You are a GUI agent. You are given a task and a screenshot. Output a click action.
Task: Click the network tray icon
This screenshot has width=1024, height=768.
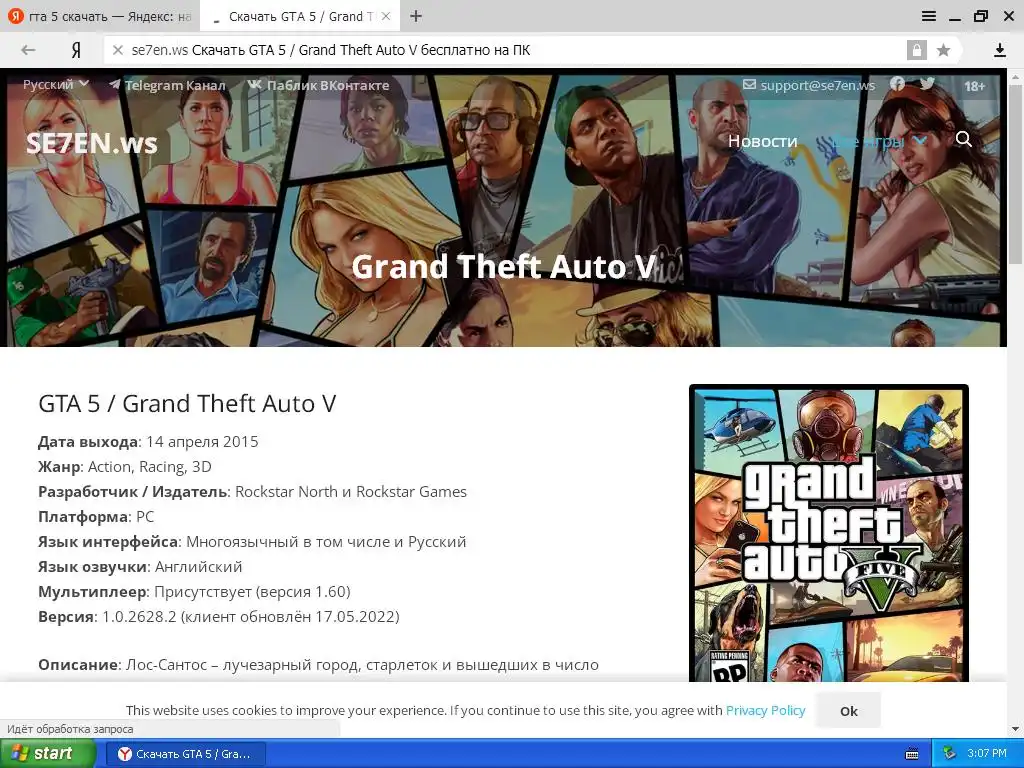pos(949,754)
